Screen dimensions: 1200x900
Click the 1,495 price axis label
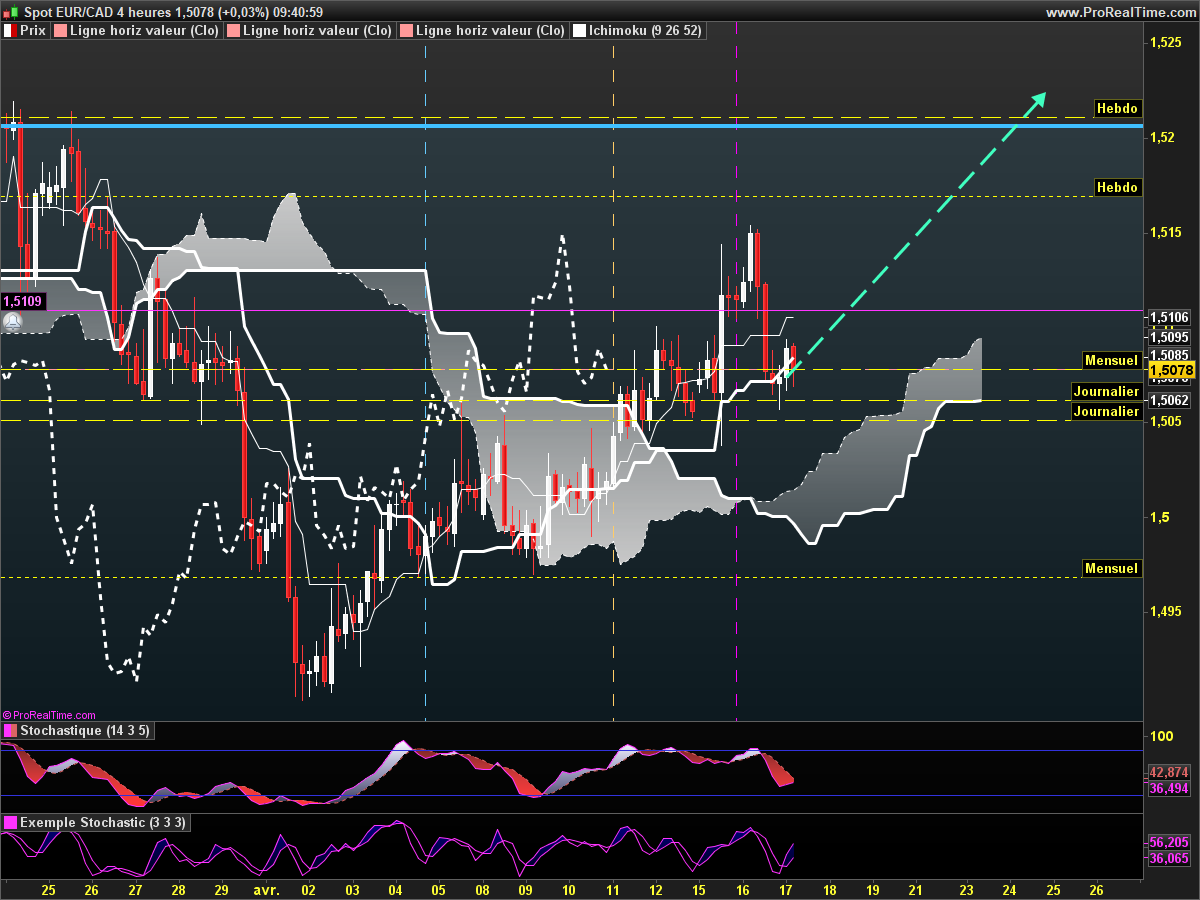(1166, 612)
